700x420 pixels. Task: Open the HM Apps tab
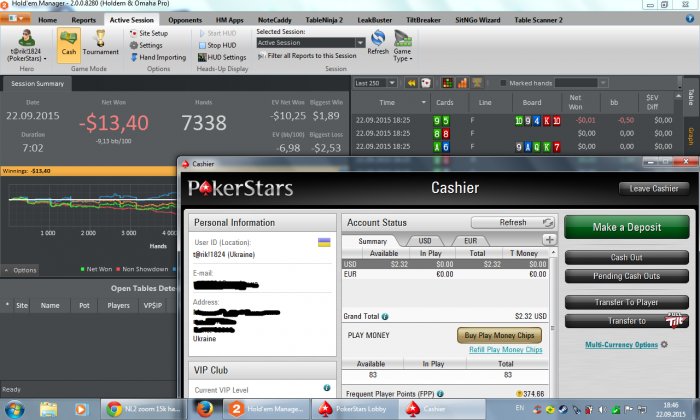pos(229,20)
